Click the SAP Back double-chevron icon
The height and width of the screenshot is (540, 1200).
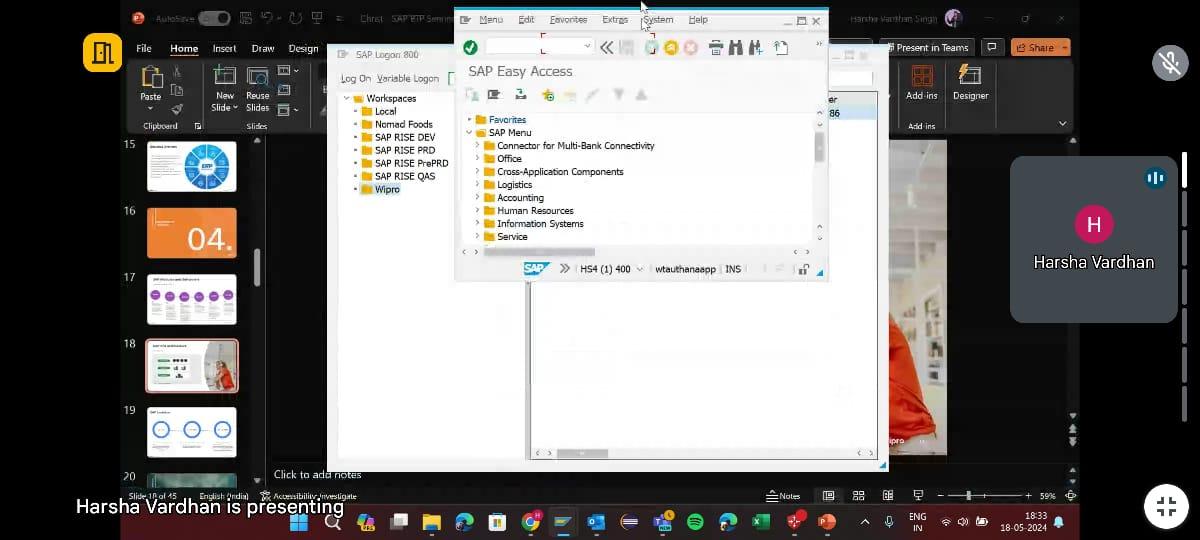[x=606, y=47]
